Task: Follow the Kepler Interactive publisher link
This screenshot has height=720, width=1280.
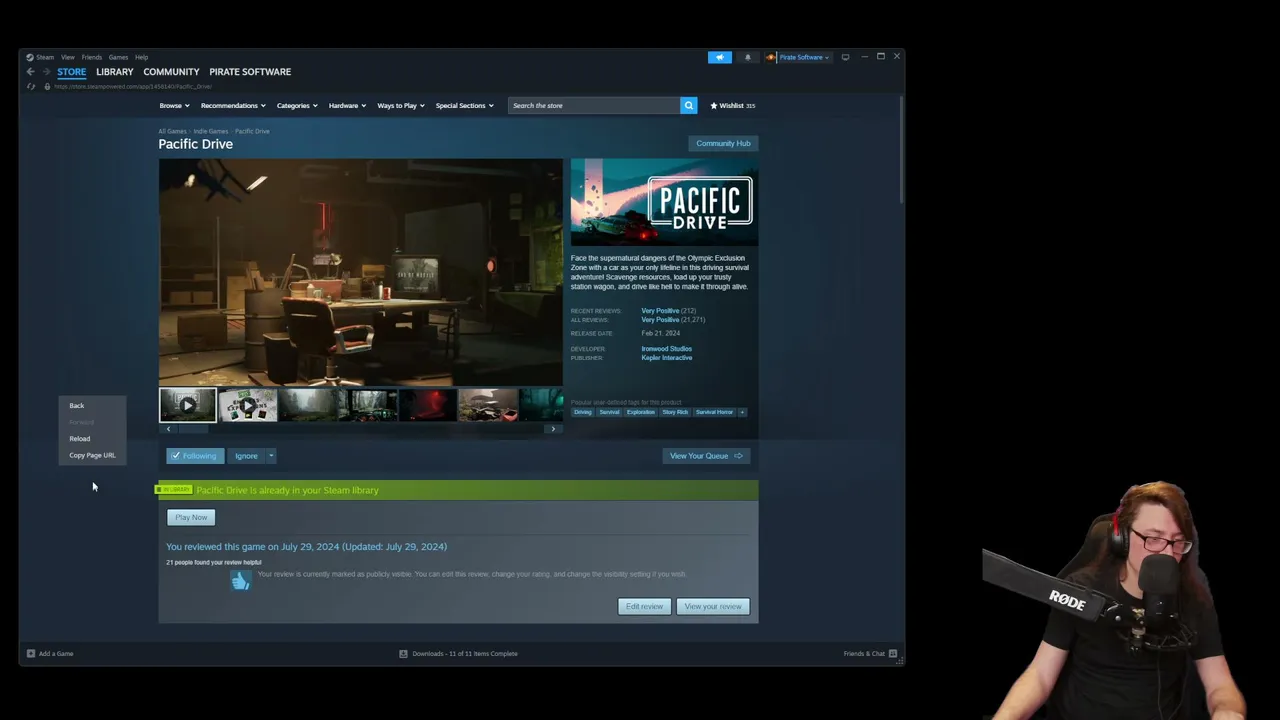Action: [x=666, y=358]
